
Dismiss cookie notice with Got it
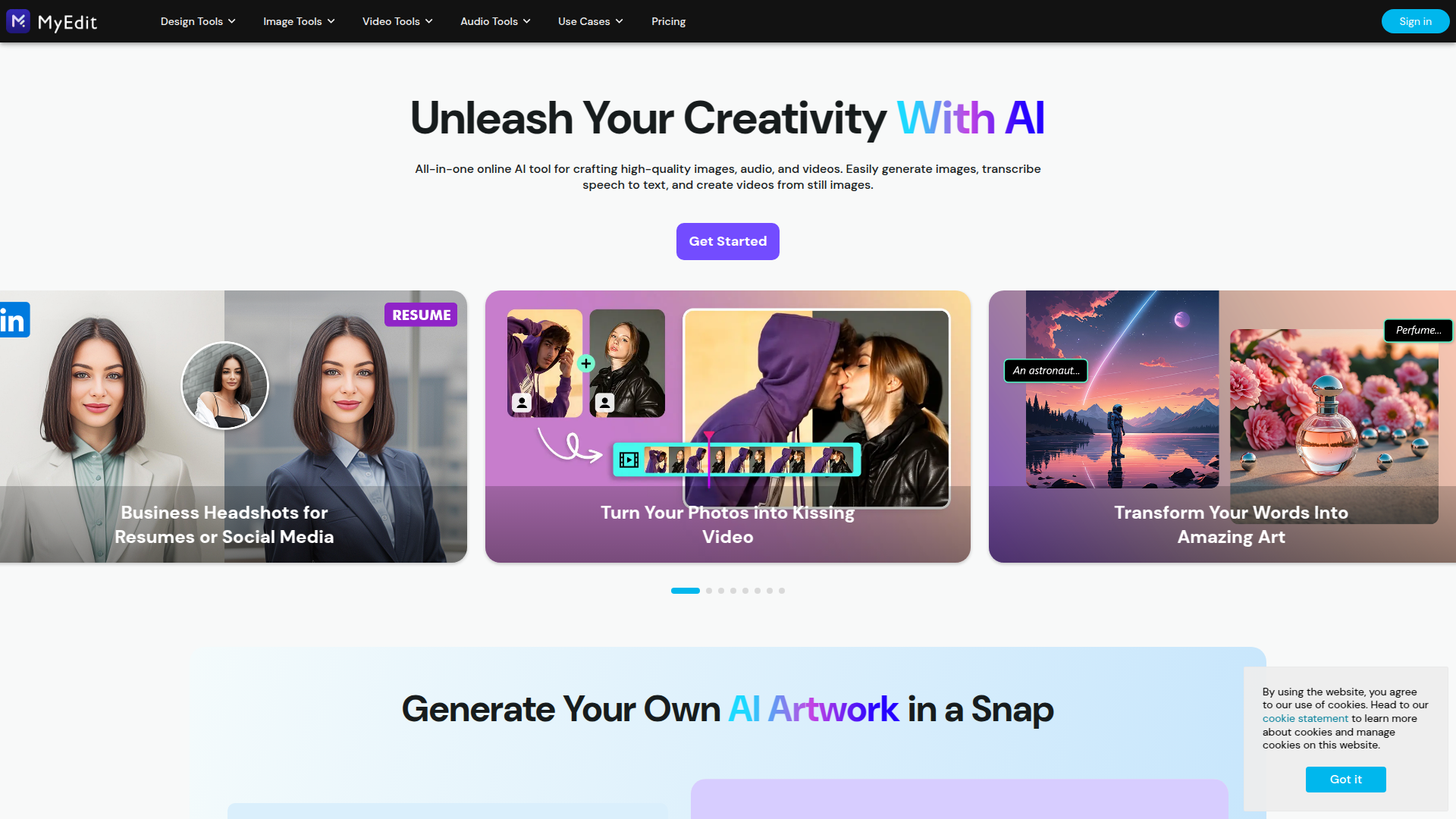[x=1346, y=780]
